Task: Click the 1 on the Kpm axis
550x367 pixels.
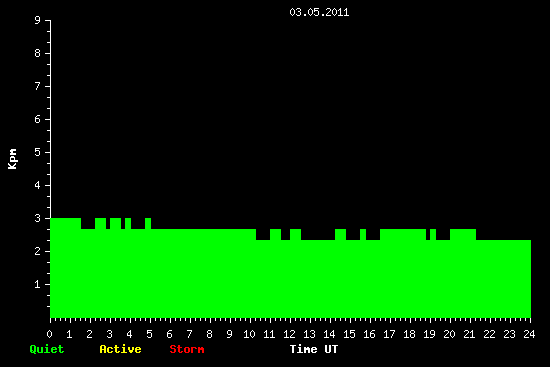Action: pos(38,284)
